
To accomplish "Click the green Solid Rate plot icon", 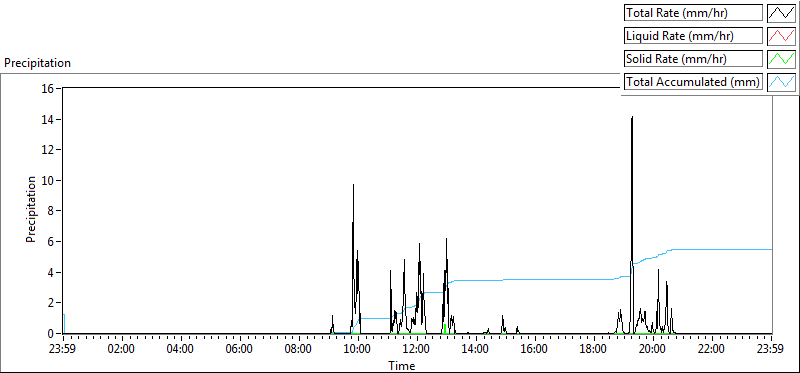I will point(782,58).
